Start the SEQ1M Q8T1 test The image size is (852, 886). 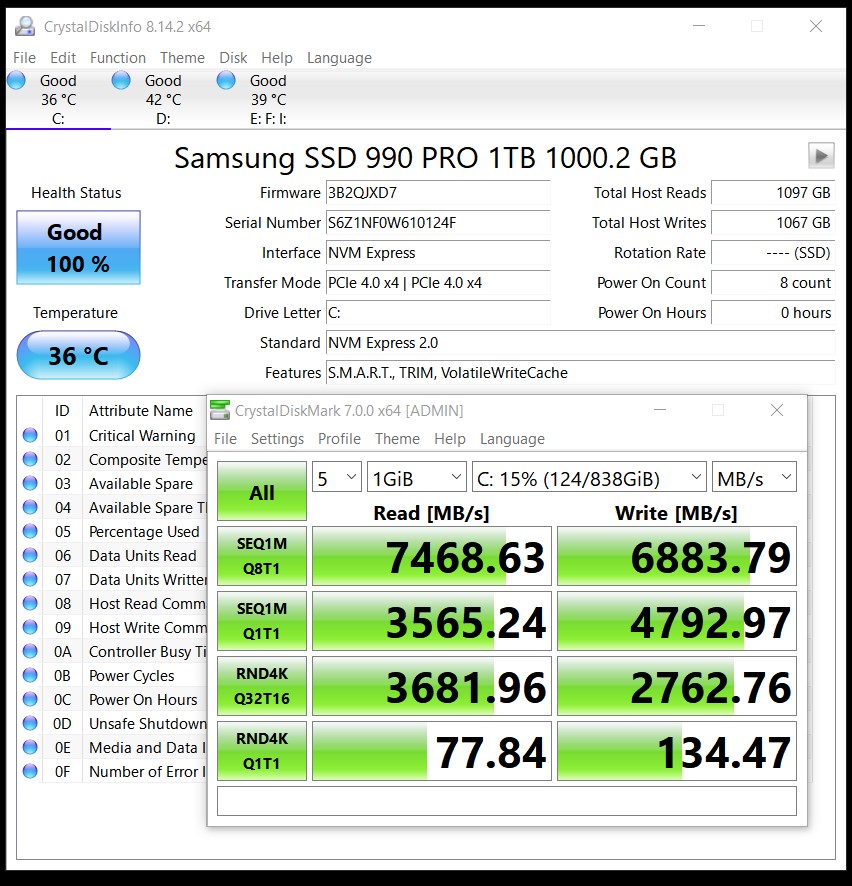262,556
